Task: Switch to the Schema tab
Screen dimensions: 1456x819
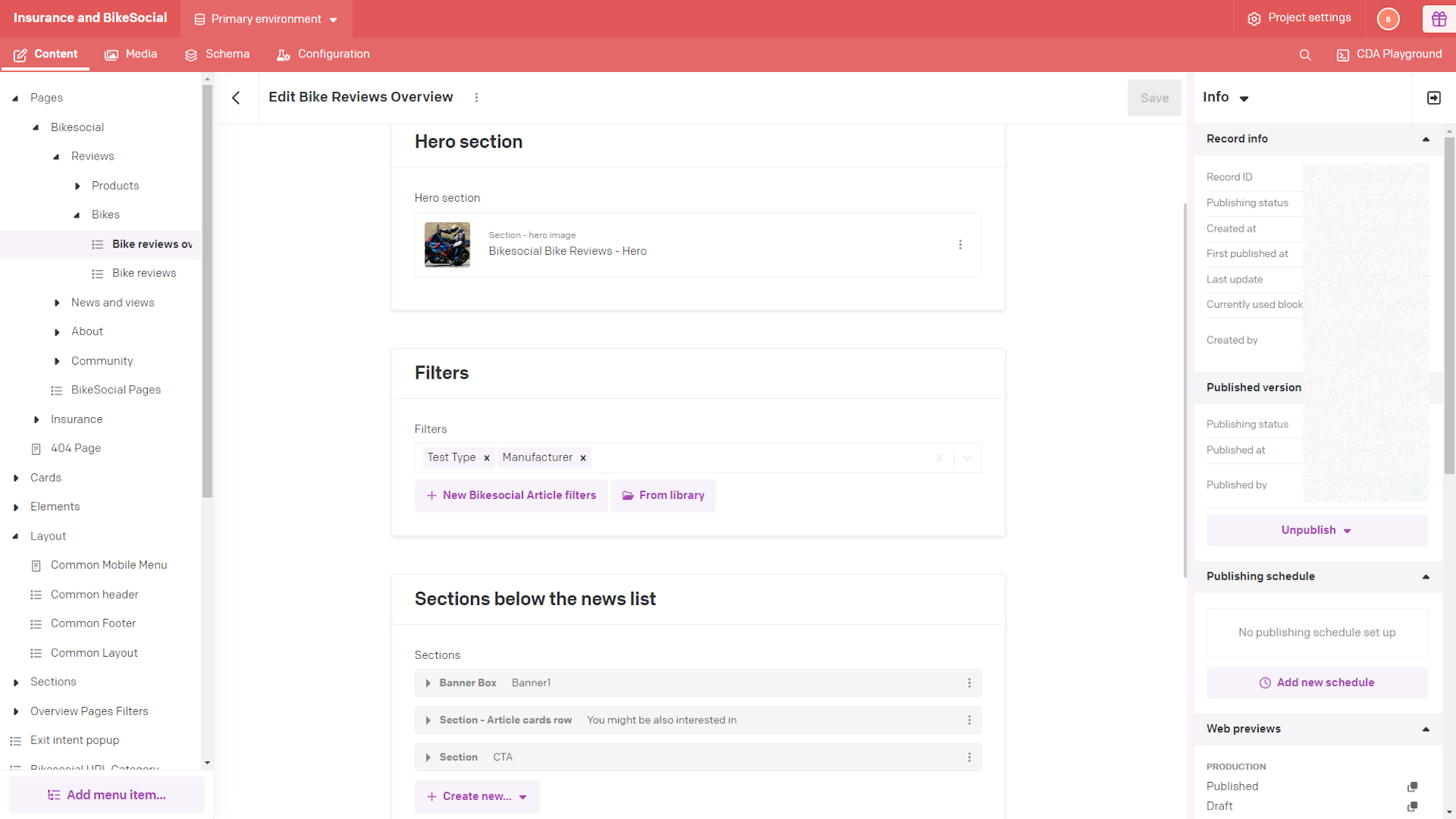Action: 217,55
